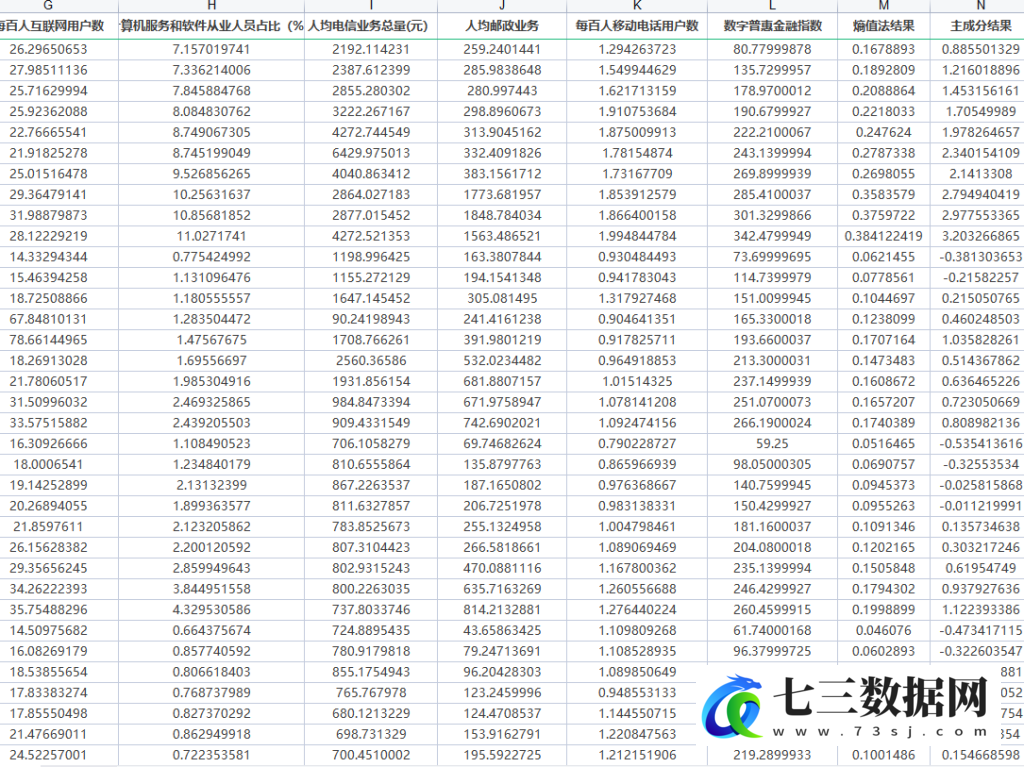Select cell with value 0.885501329

[978, 50]
